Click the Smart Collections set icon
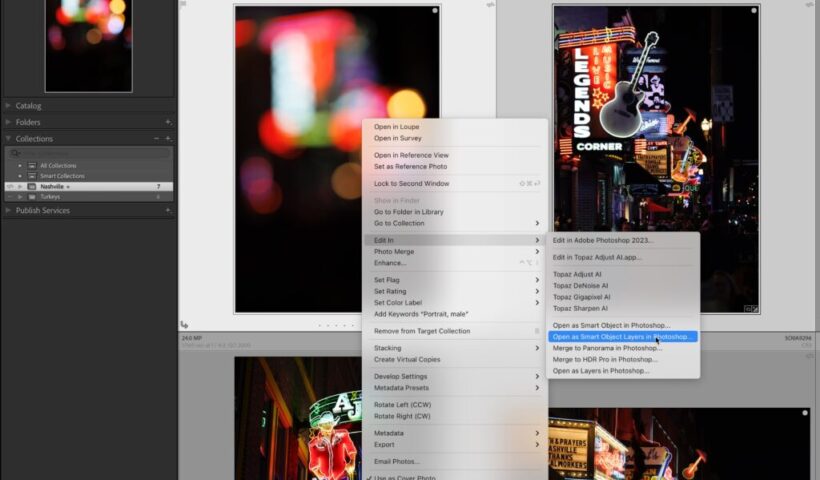The height and width of the screenshot is (480, 820). [32, 176]
